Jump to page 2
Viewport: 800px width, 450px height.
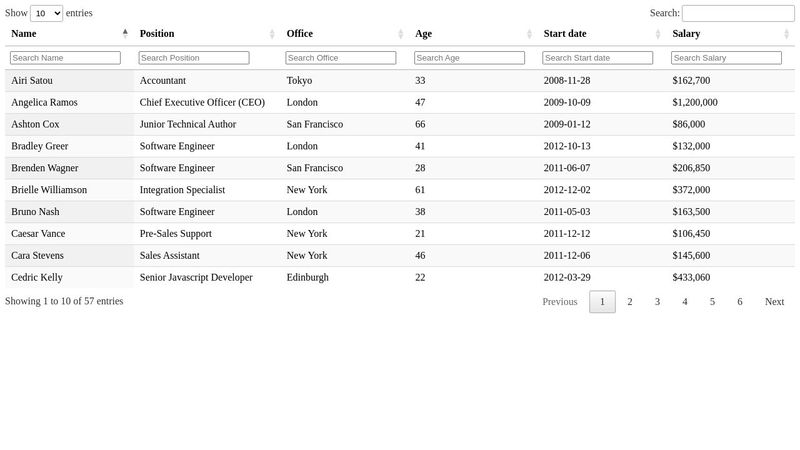click(x=630, y=302)
